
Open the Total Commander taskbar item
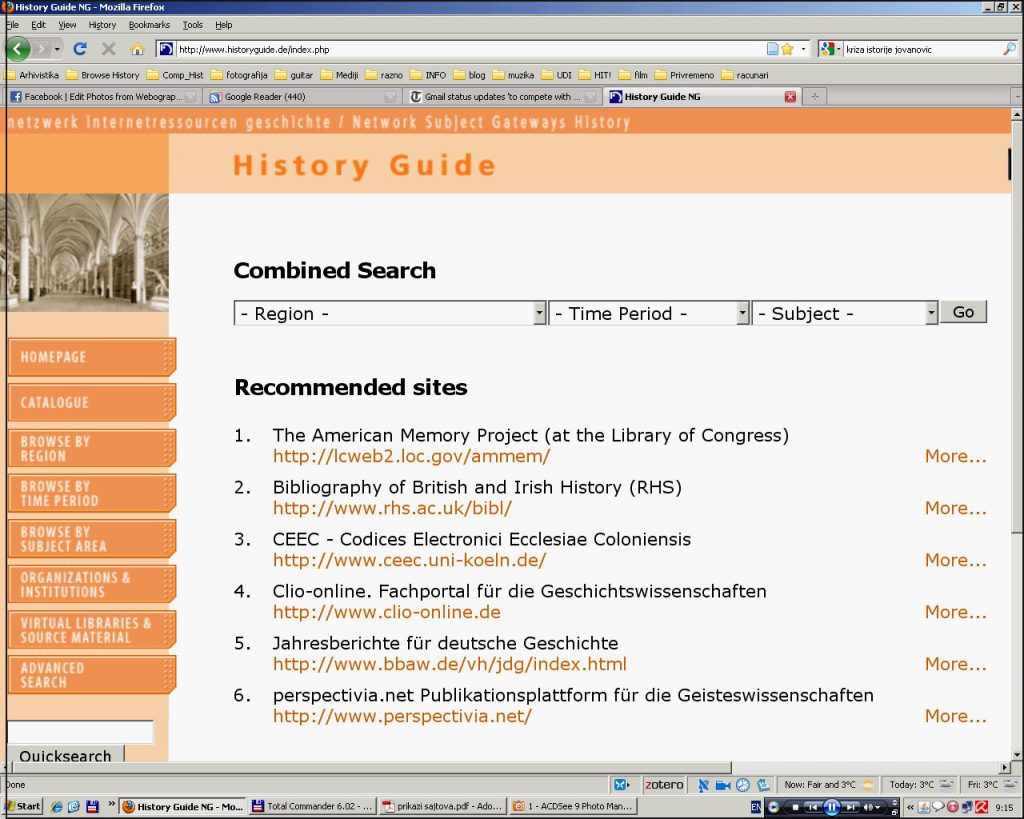pyautogui.click(x=312, y=806)
